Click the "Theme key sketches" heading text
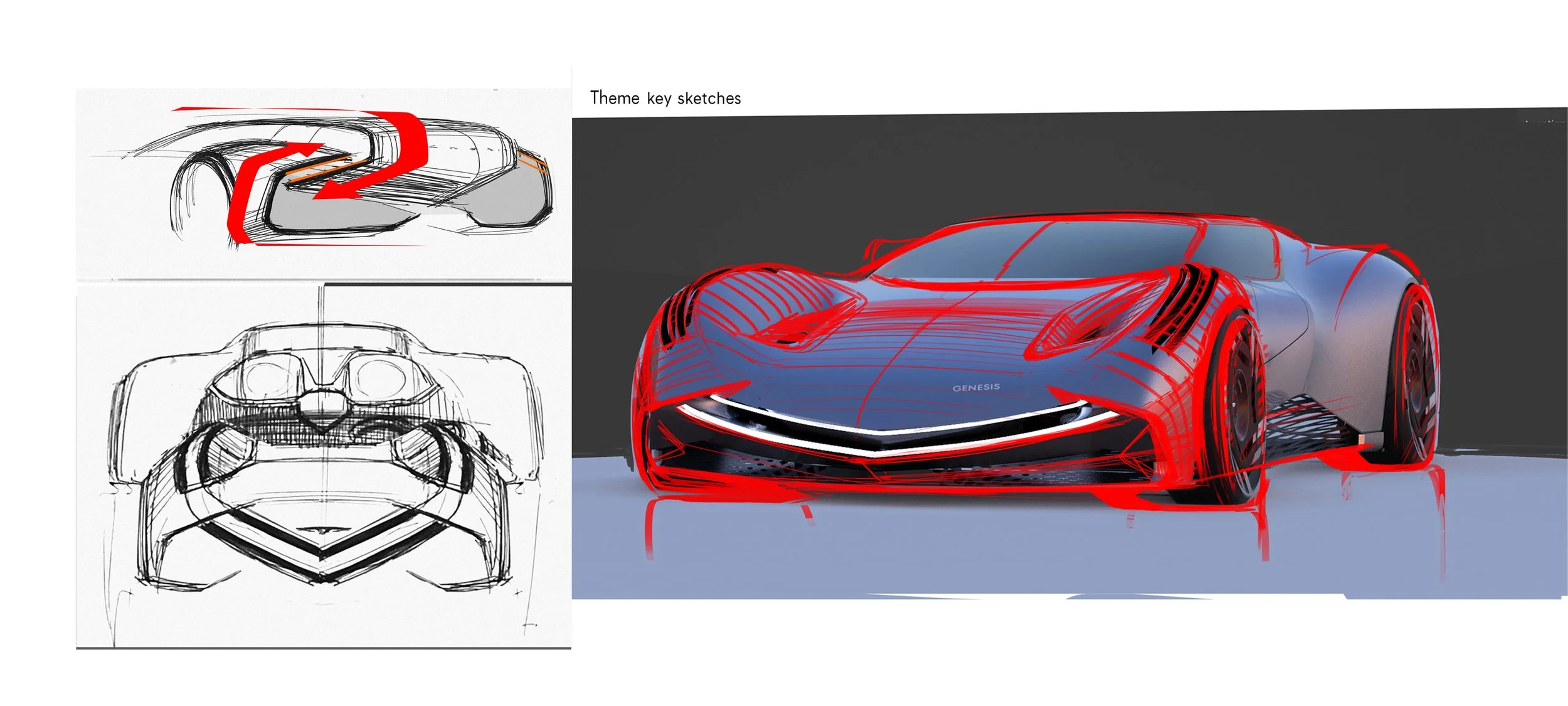This screenshot has width=1568, height=706. point(665,99)
